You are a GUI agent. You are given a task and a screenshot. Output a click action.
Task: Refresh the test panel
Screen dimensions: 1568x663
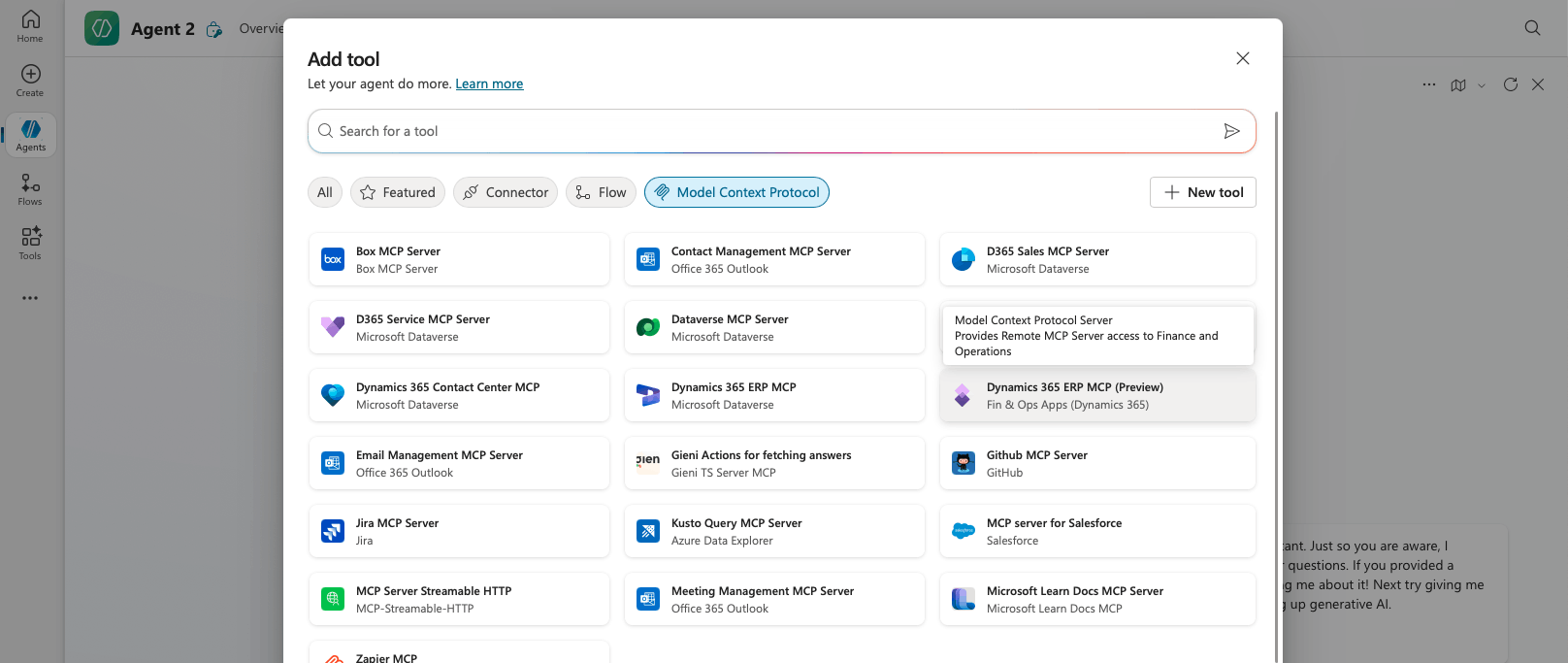(x=1510, y=84)
